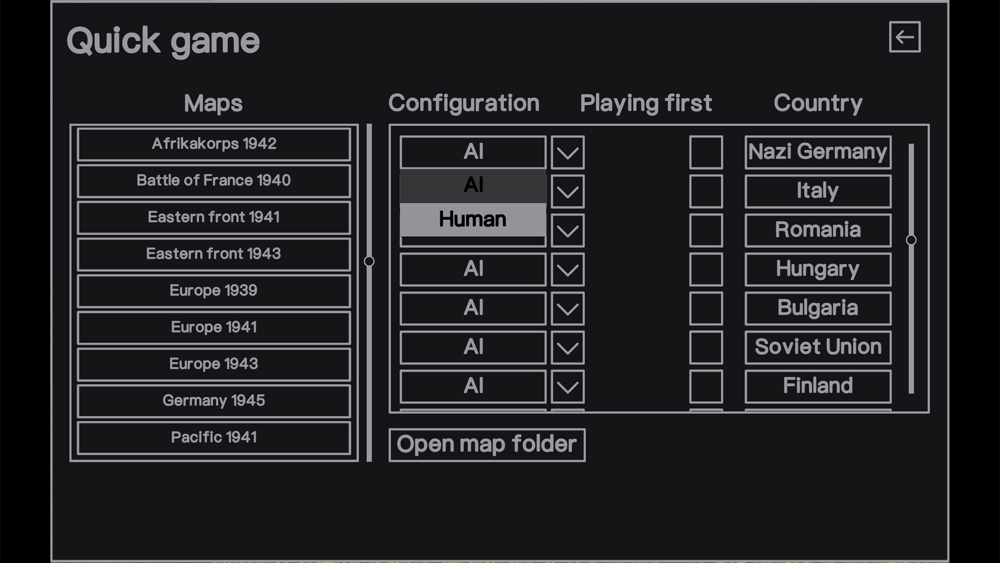
Task: Choose the Eastern front 1943 map
Action: tap(214, 254)
